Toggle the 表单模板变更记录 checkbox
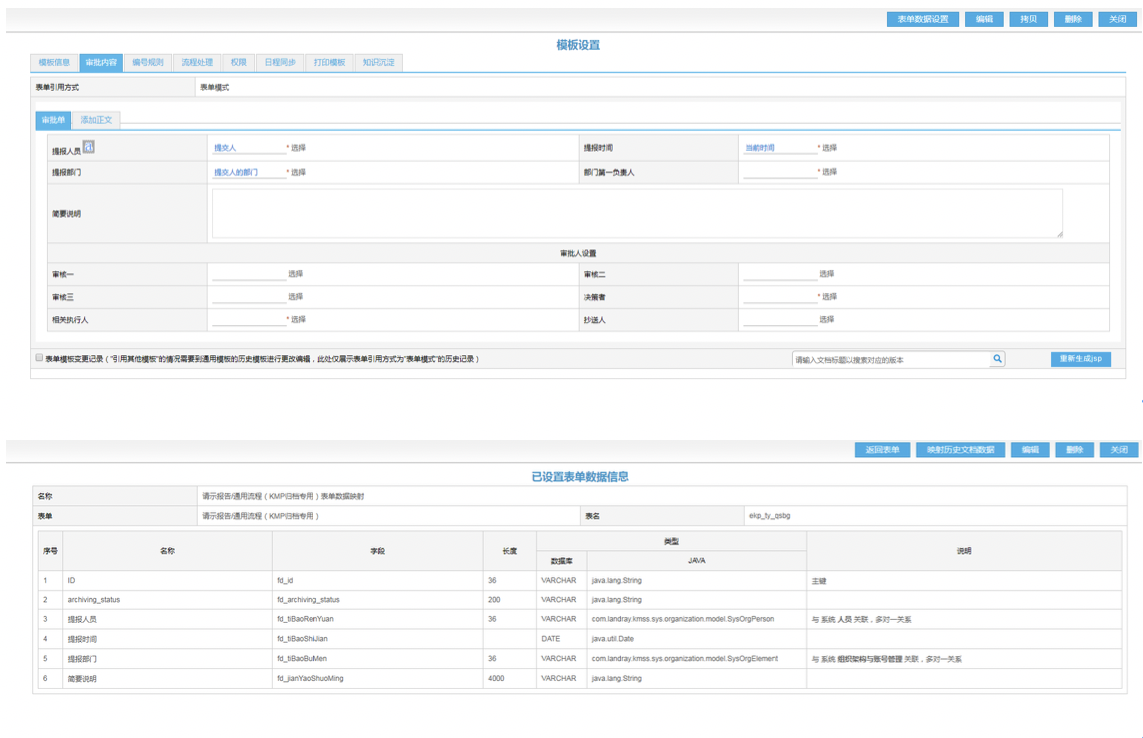 tap(39, 358)
